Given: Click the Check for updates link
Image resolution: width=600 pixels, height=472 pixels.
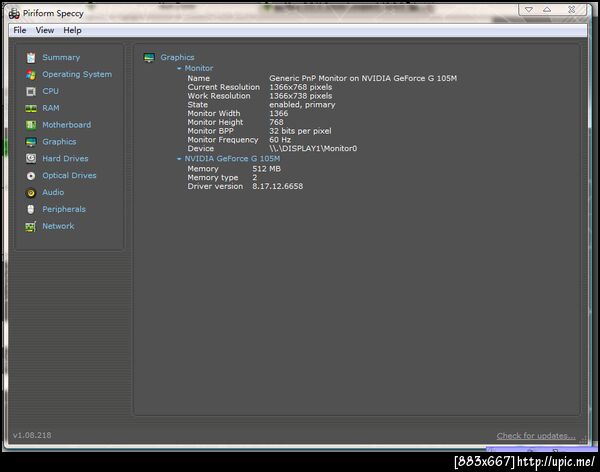Looking at the screenshot, I should click(536, 436).
